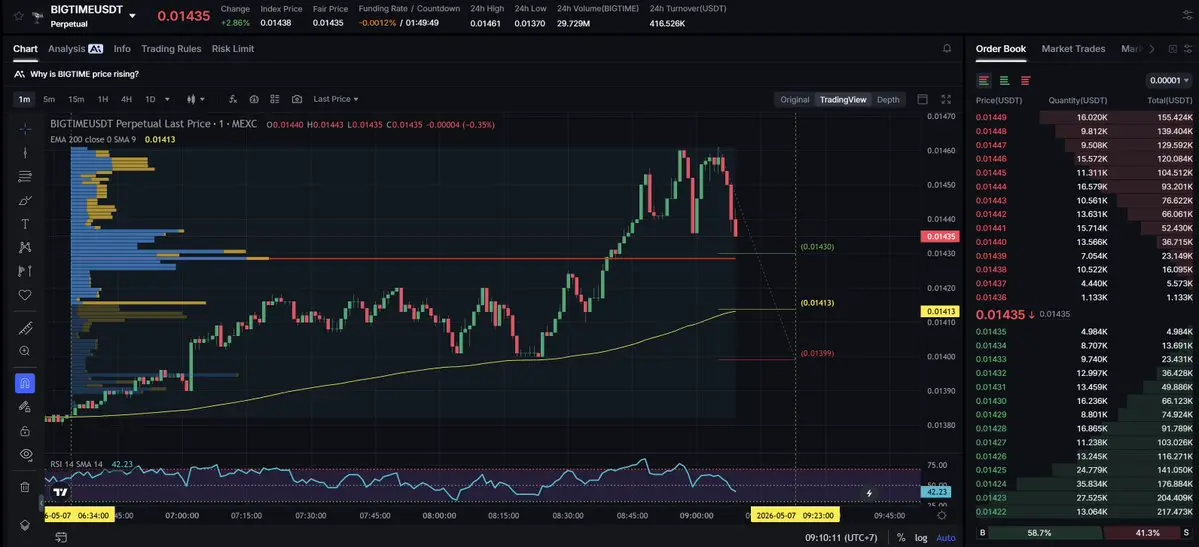Viewport: 1199px width, 547px height.
Task: Select the Order Book tab
Action: tap(1001, 49)
